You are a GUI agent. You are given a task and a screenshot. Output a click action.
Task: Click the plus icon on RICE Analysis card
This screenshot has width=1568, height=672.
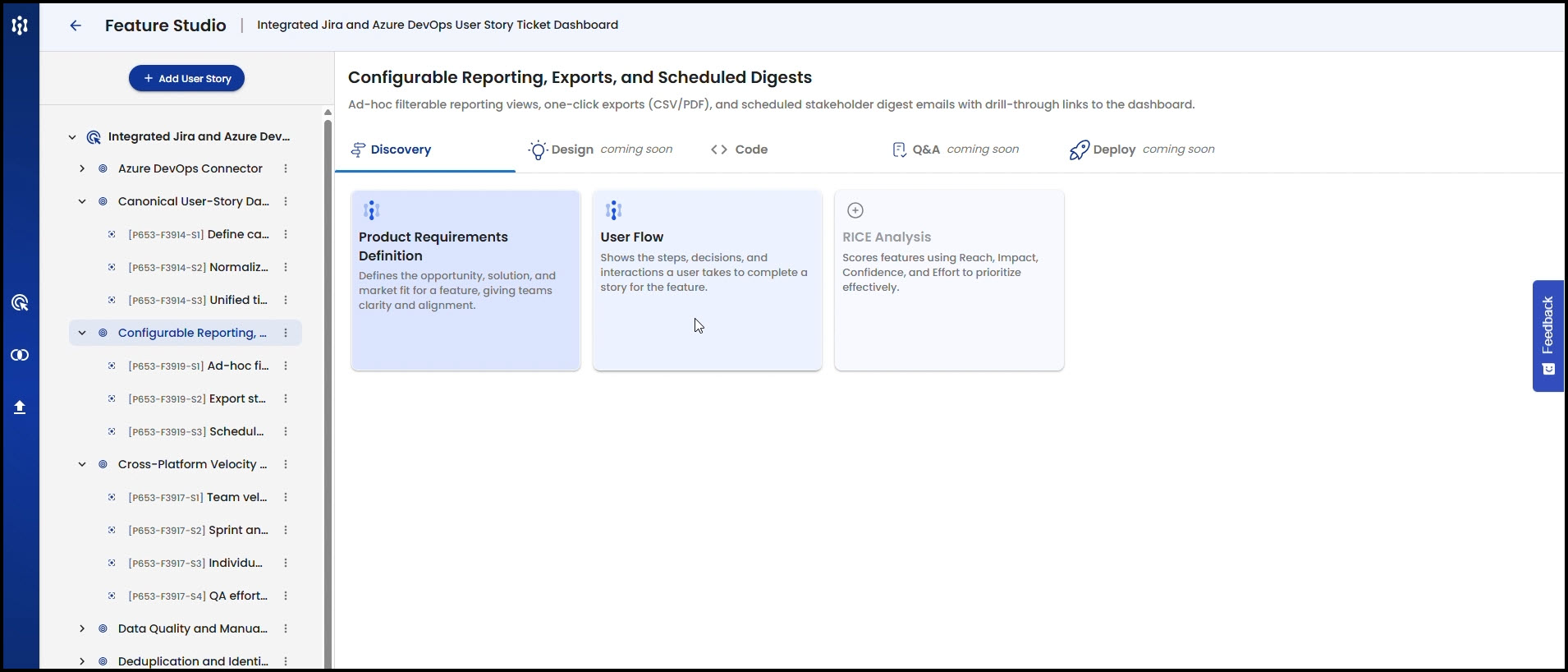tap(855, 210)
